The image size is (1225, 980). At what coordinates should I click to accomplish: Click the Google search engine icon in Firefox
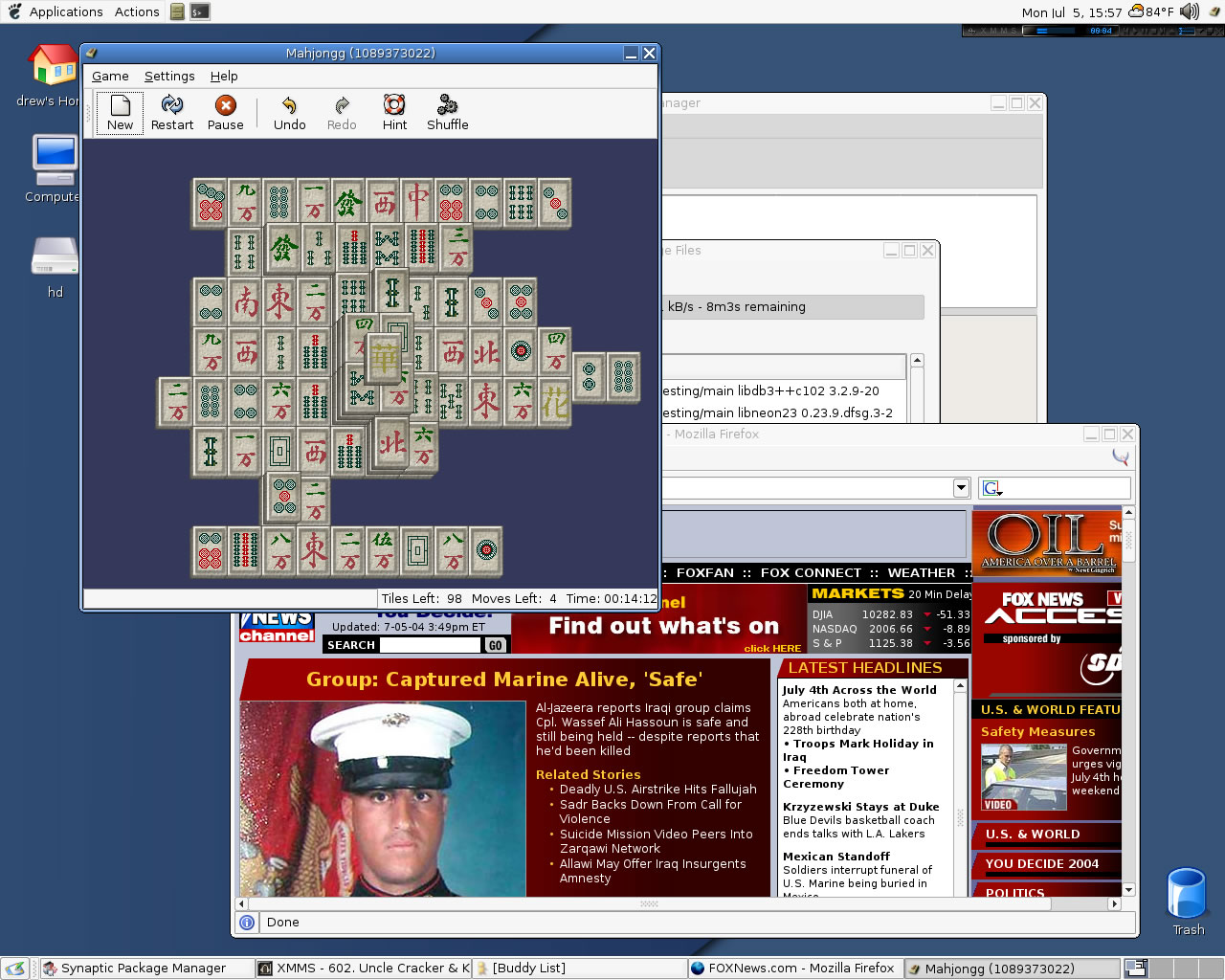pyautogui.click(x=992, y=488)
